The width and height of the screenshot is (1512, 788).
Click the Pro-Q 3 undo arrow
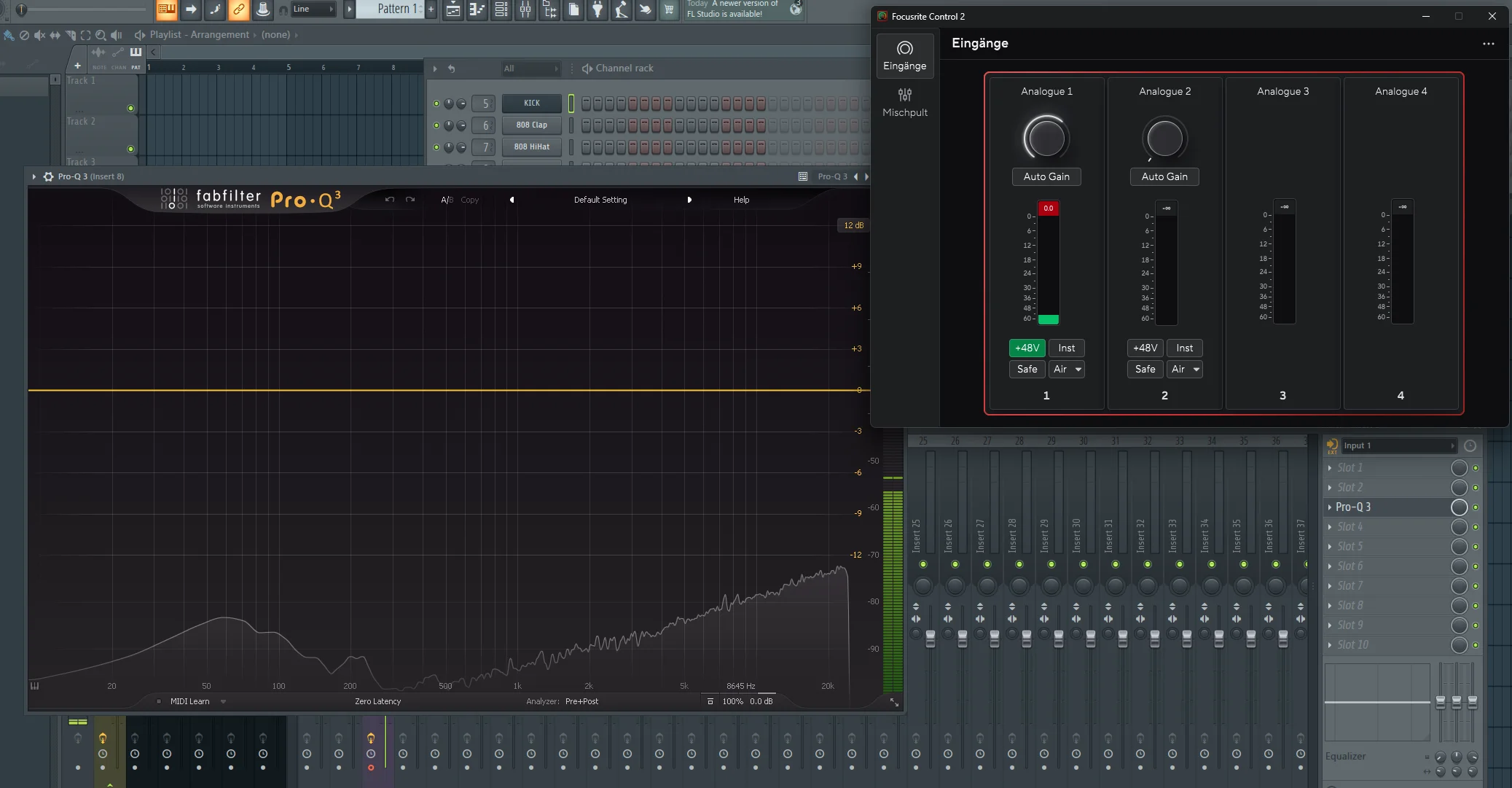point(390,200)
